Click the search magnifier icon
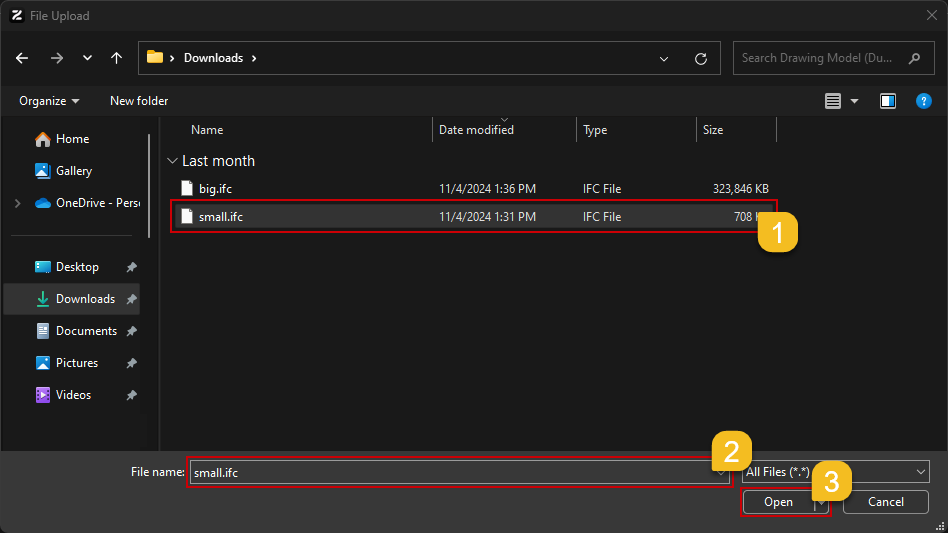The image size is (948, 533). tap(915, 58)
